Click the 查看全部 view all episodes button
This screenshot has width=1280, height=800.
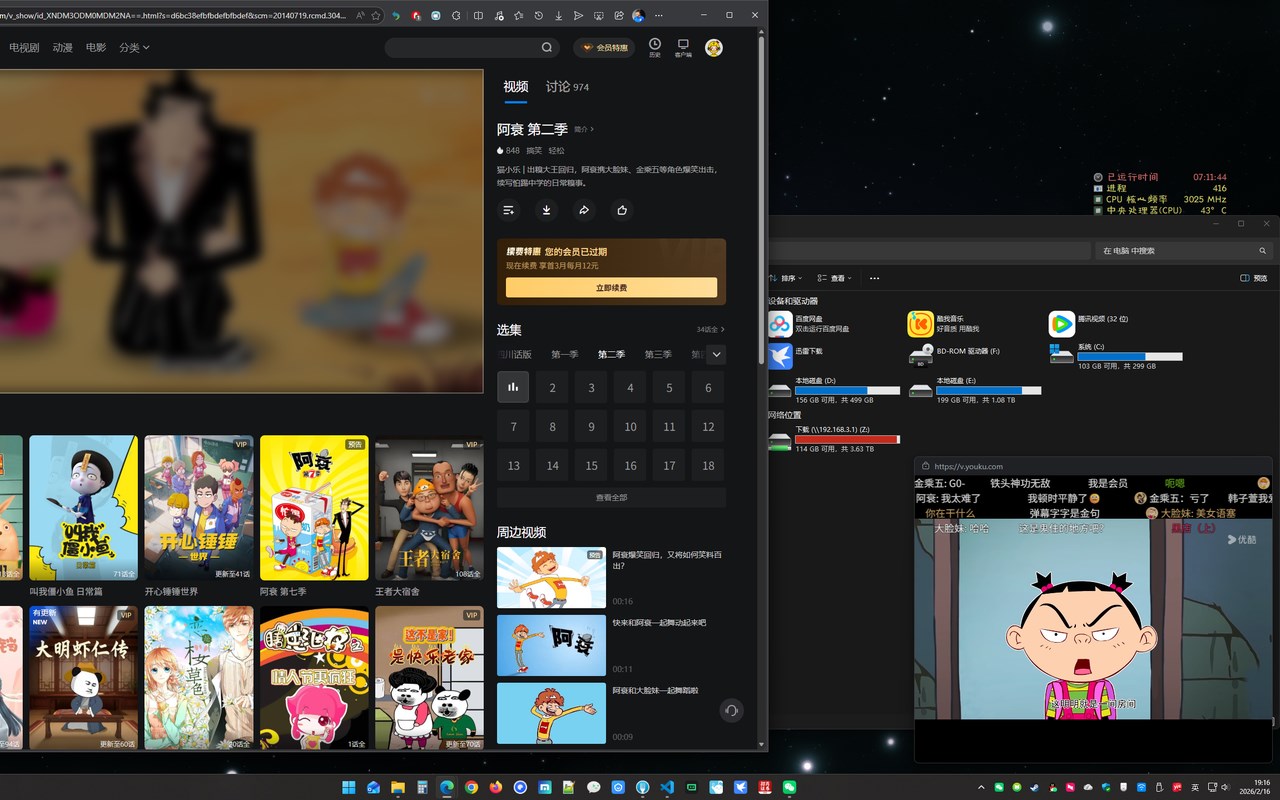(611, 497)
